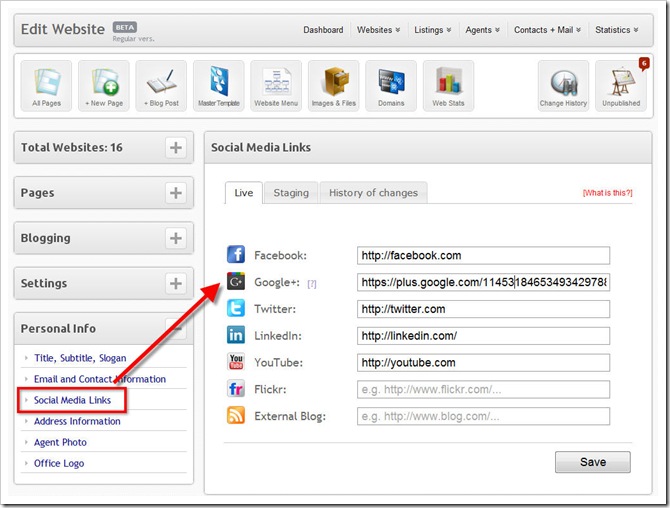The width and height of the screenshot is (670, 508).
Task: Open the All Pages icon
Action: [x=46, y=86]
